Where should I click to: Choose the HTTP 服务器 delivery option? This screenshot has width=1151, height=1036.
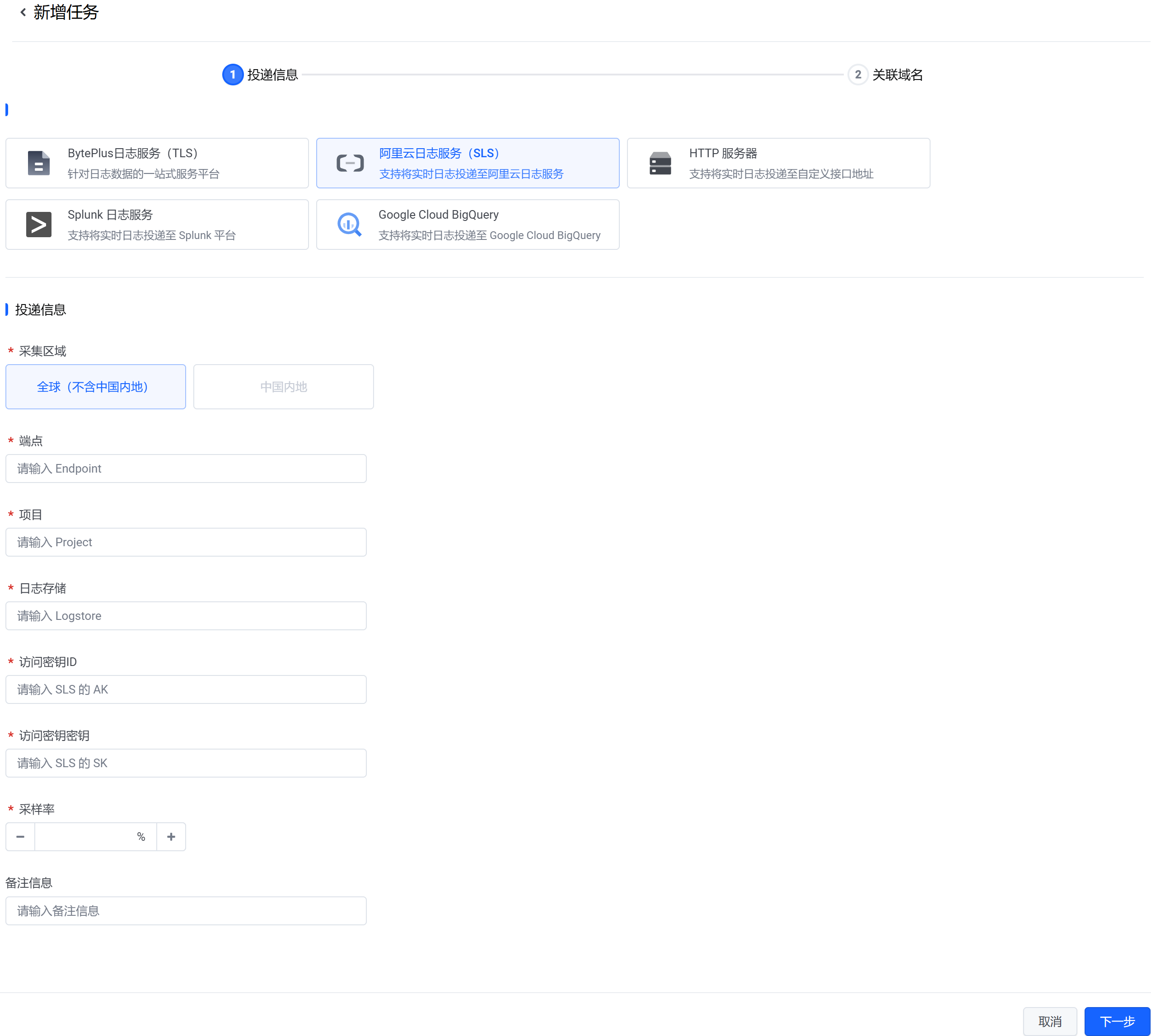[778, 164]
